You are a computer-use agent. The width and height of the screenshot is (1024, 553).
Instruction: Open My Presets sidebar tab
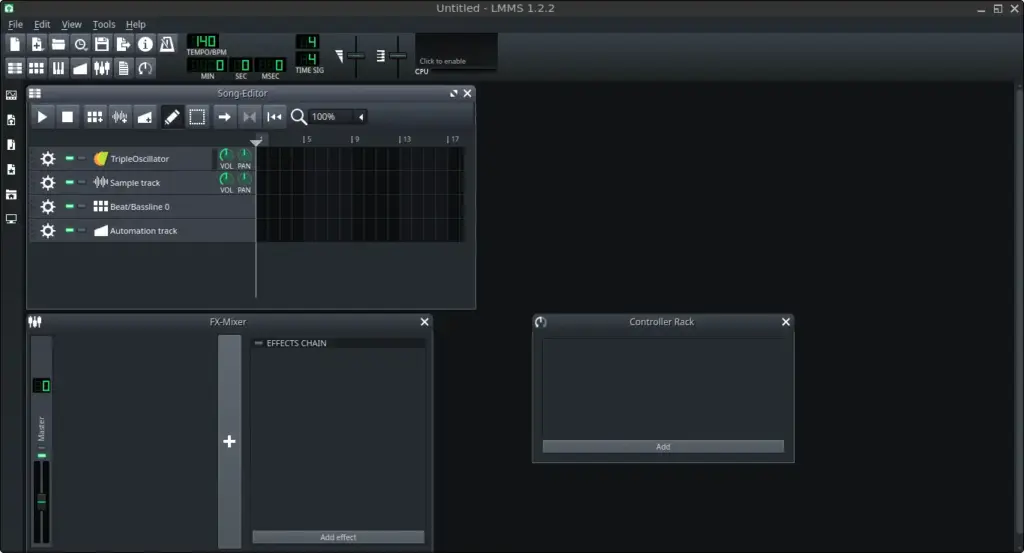click(11, 170)
